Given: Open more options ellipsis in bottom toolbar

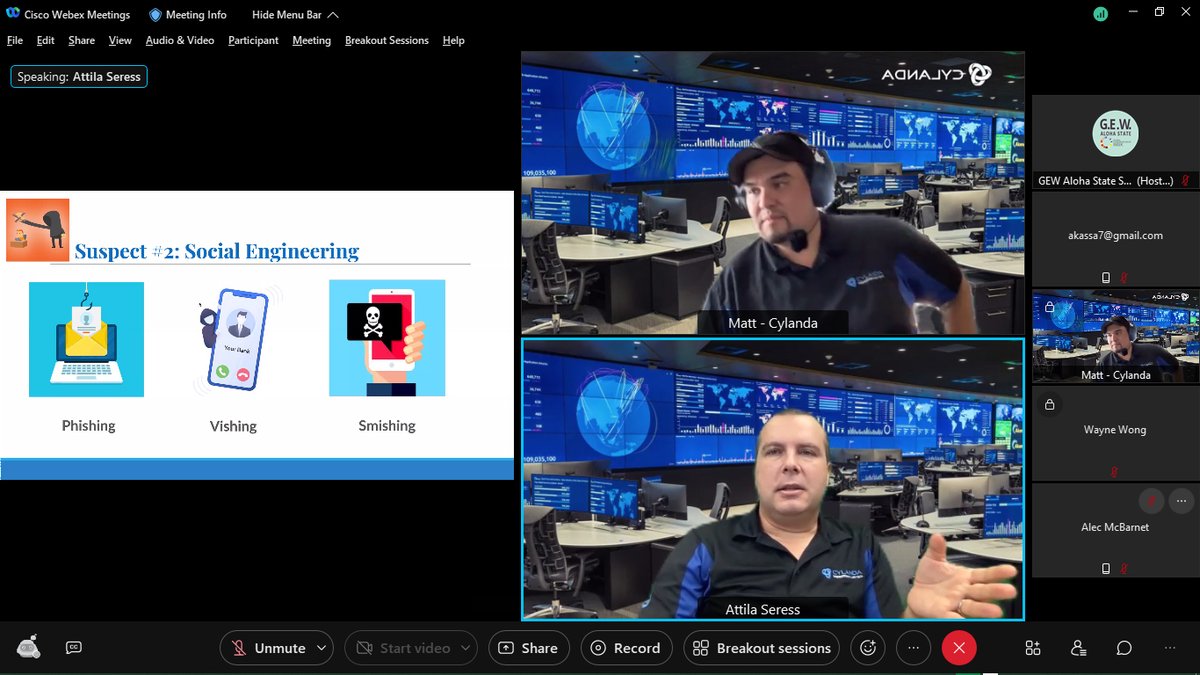Looking at the screenshot, I should [x=913, y=648].
